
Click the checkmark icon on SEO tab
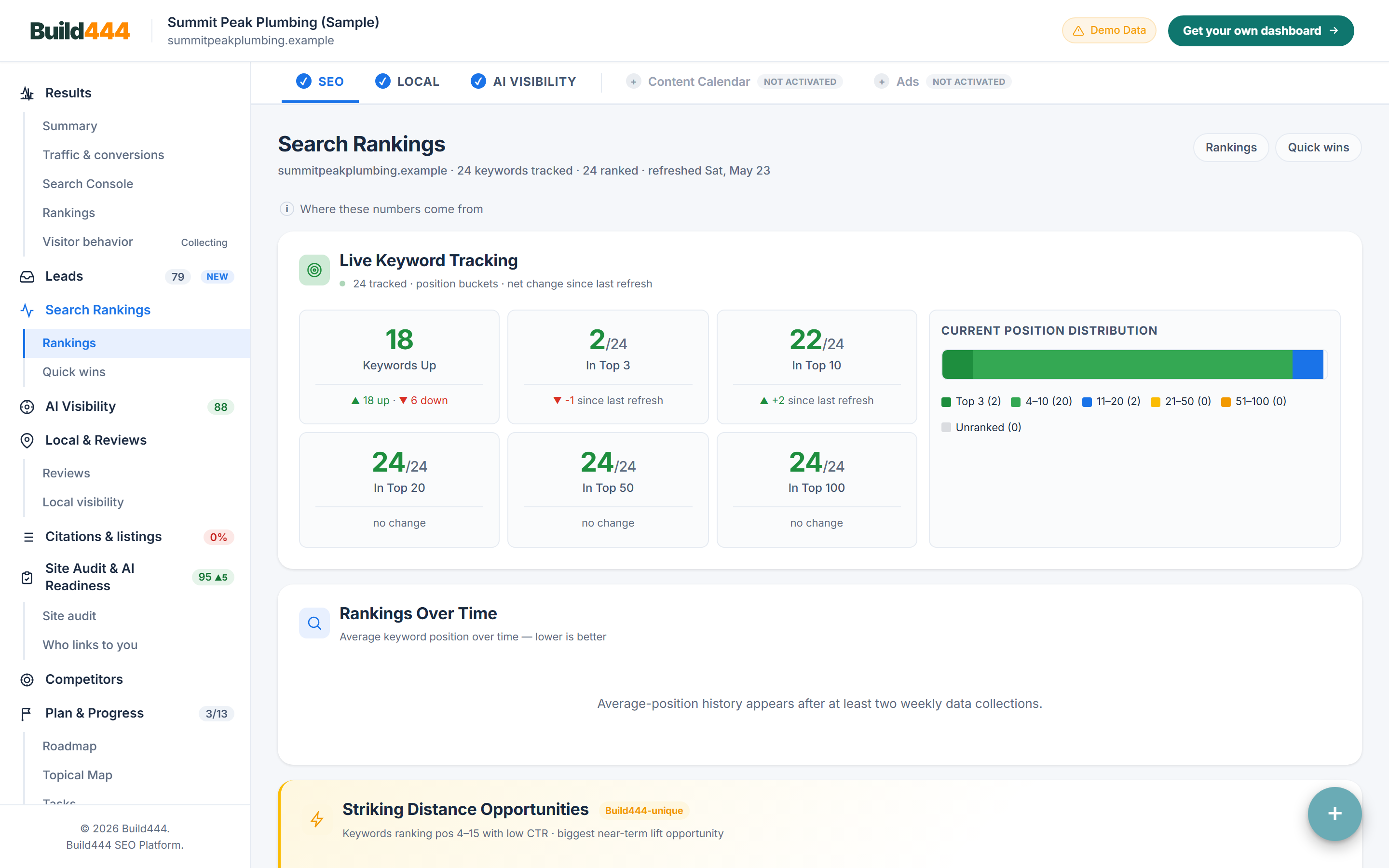304,81
